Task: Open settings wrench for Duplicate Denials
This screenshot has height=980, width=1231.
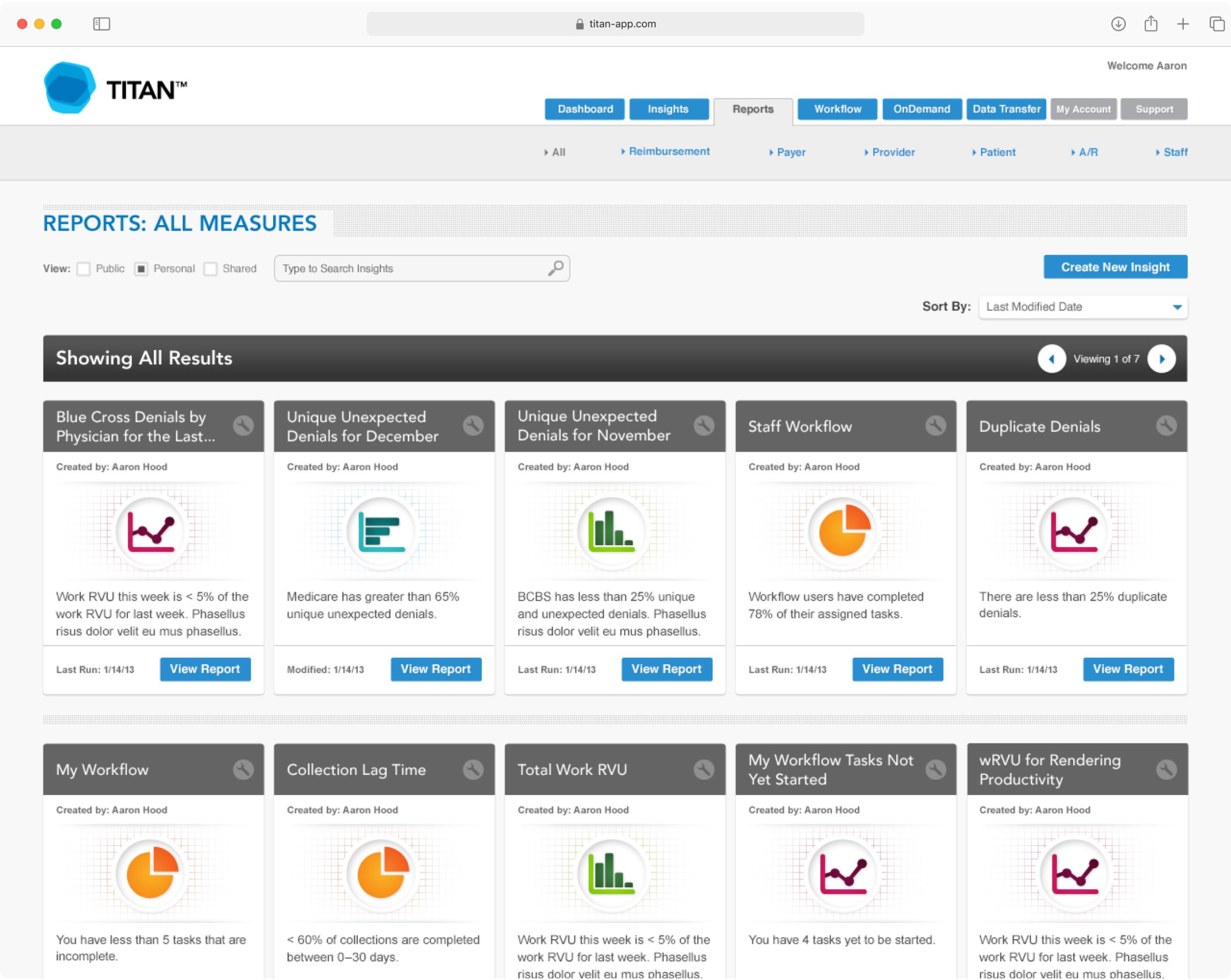Action: click(x=1166, y=425)
